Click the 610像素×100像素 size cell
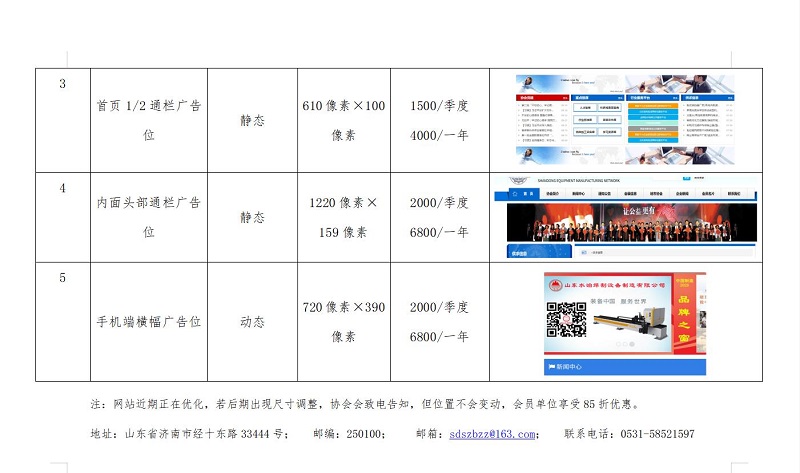Image resolution: width=800 pixels, height=473 pixels. (x=343, y=120)
